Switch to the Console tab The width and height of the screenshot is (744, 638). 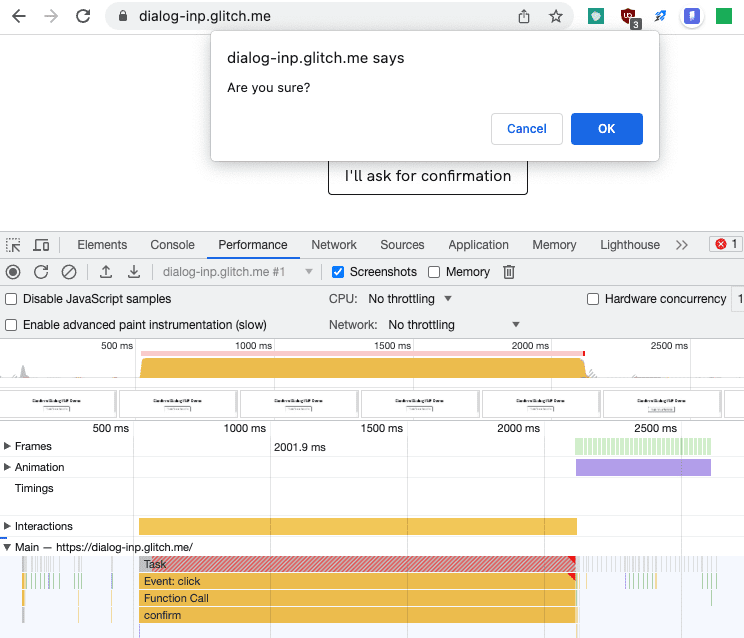click(172, 245)
